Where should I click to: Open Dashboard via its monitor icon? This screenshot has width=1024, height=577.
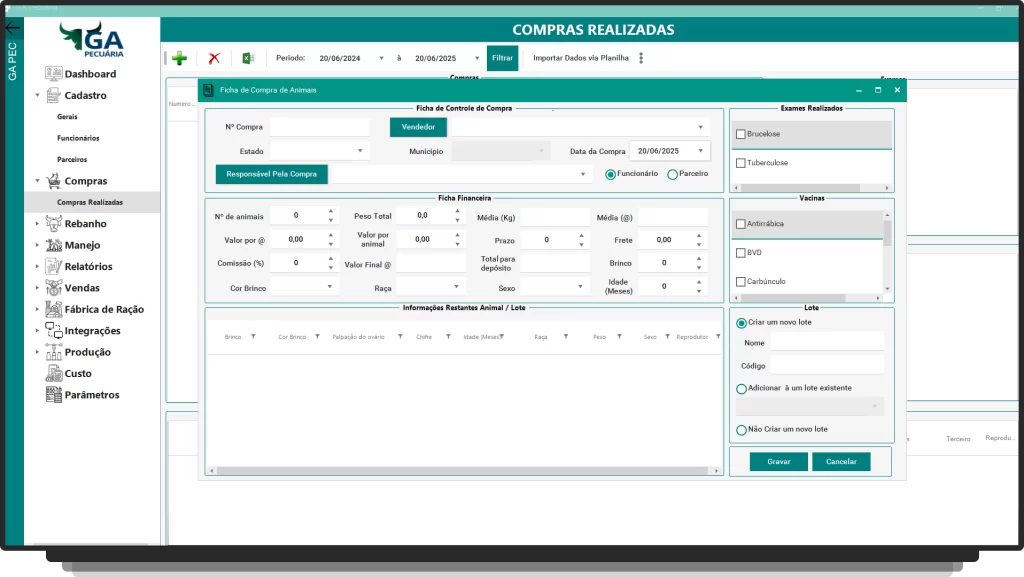coord(55,74)
